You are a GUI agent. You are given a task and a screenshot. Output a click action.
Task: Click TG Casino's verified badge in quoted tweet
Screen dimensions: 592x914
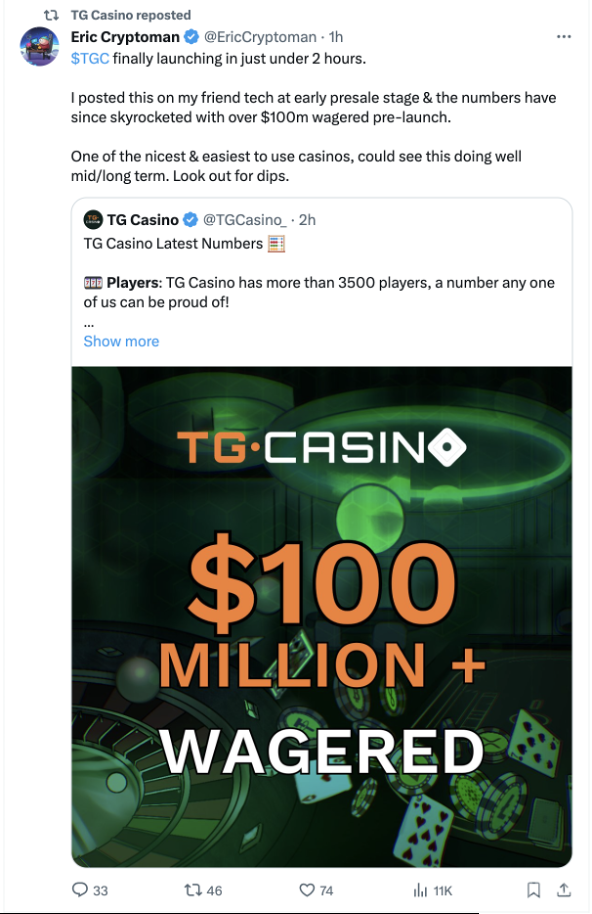pos(190,220)
